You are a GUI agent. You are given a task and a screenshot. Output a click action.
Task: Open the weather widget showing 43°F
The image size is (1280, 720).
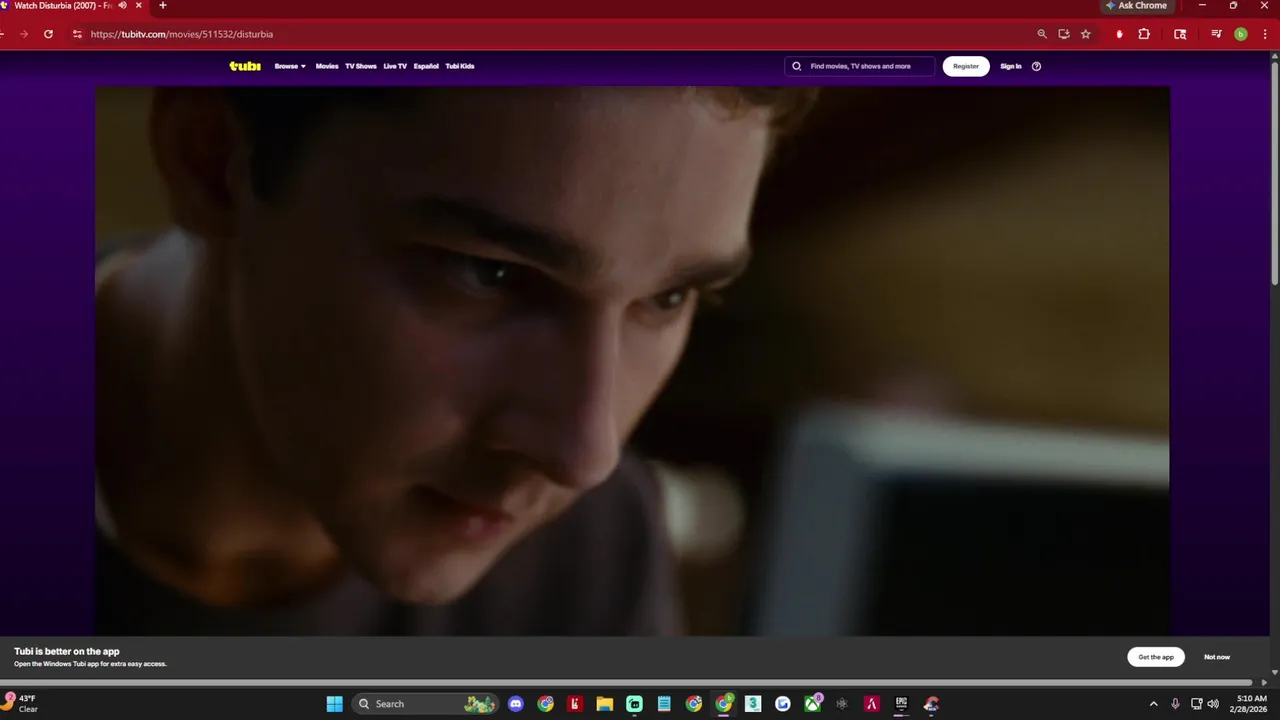click(x=22, y=704)
